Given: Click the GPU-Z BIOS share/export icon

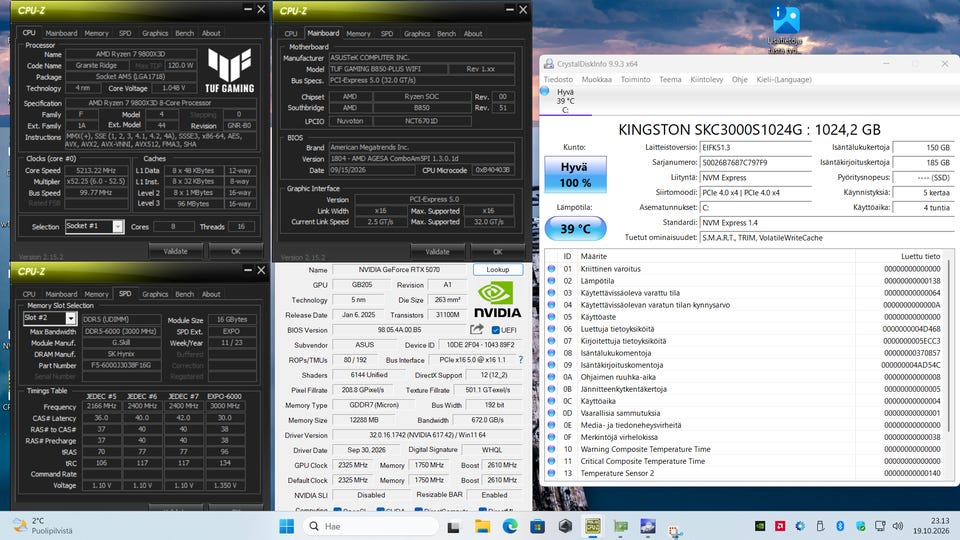Looking at the screenshot, I should pyautogui.click(x=476, y=329).
